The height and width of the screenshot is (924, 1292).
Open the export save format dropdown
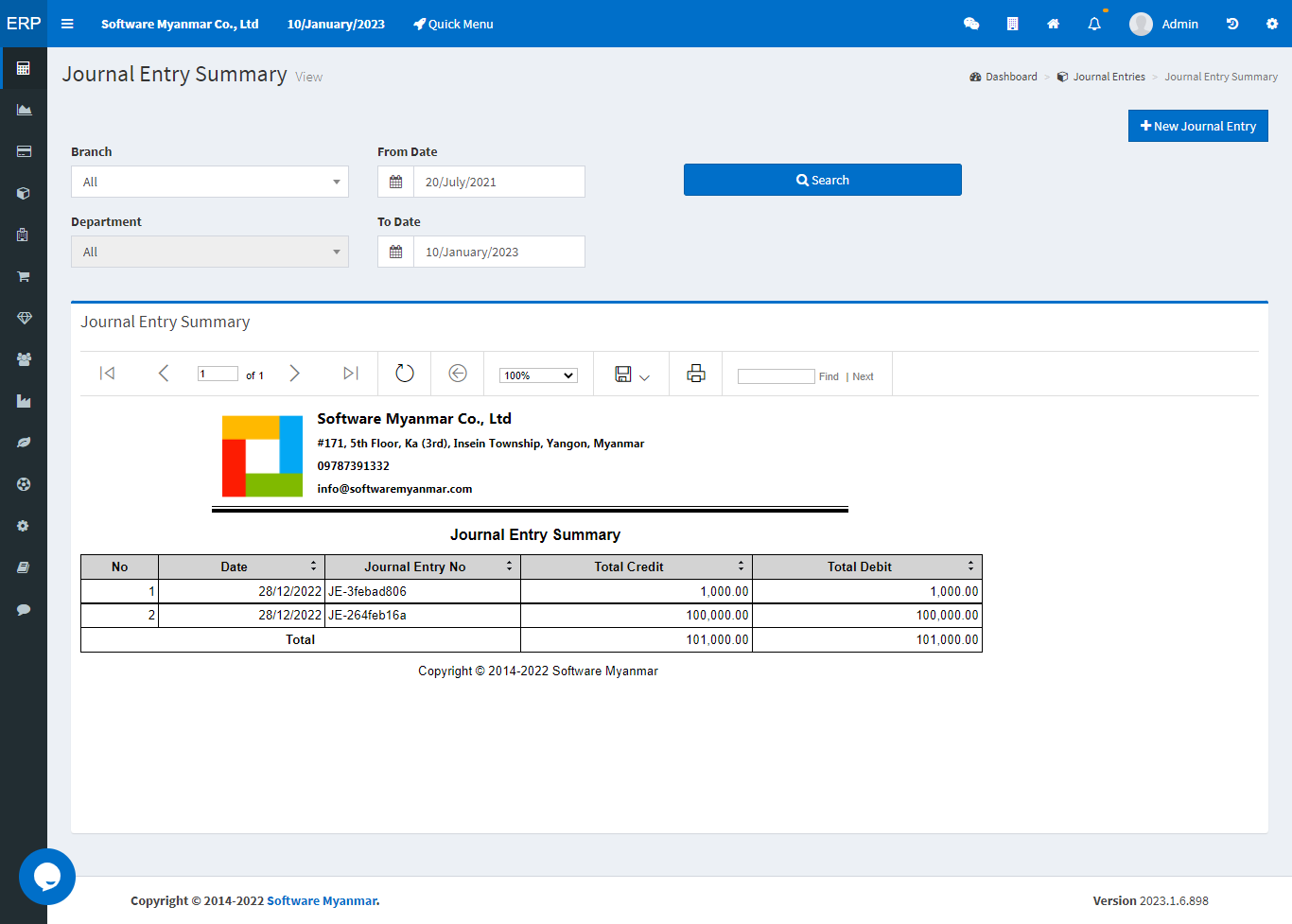point(632,375)
